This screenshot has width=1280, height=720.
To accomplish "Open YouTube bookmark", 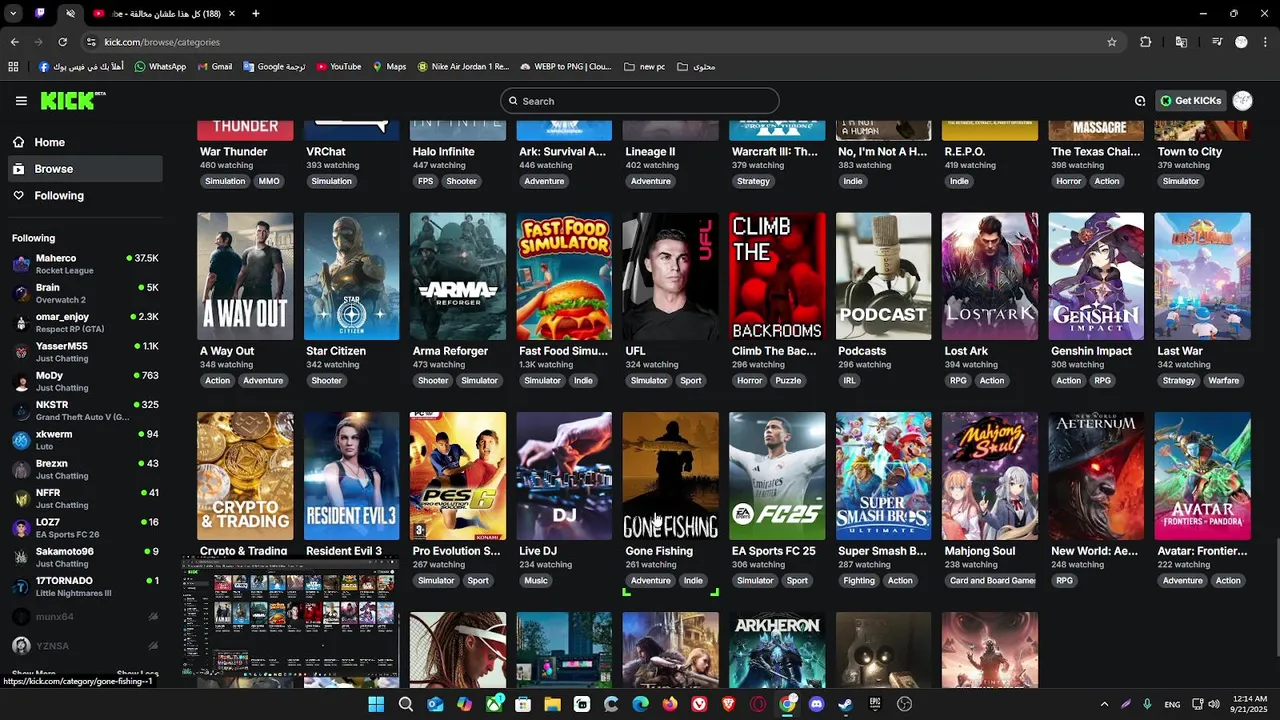I will click(338, 67).
